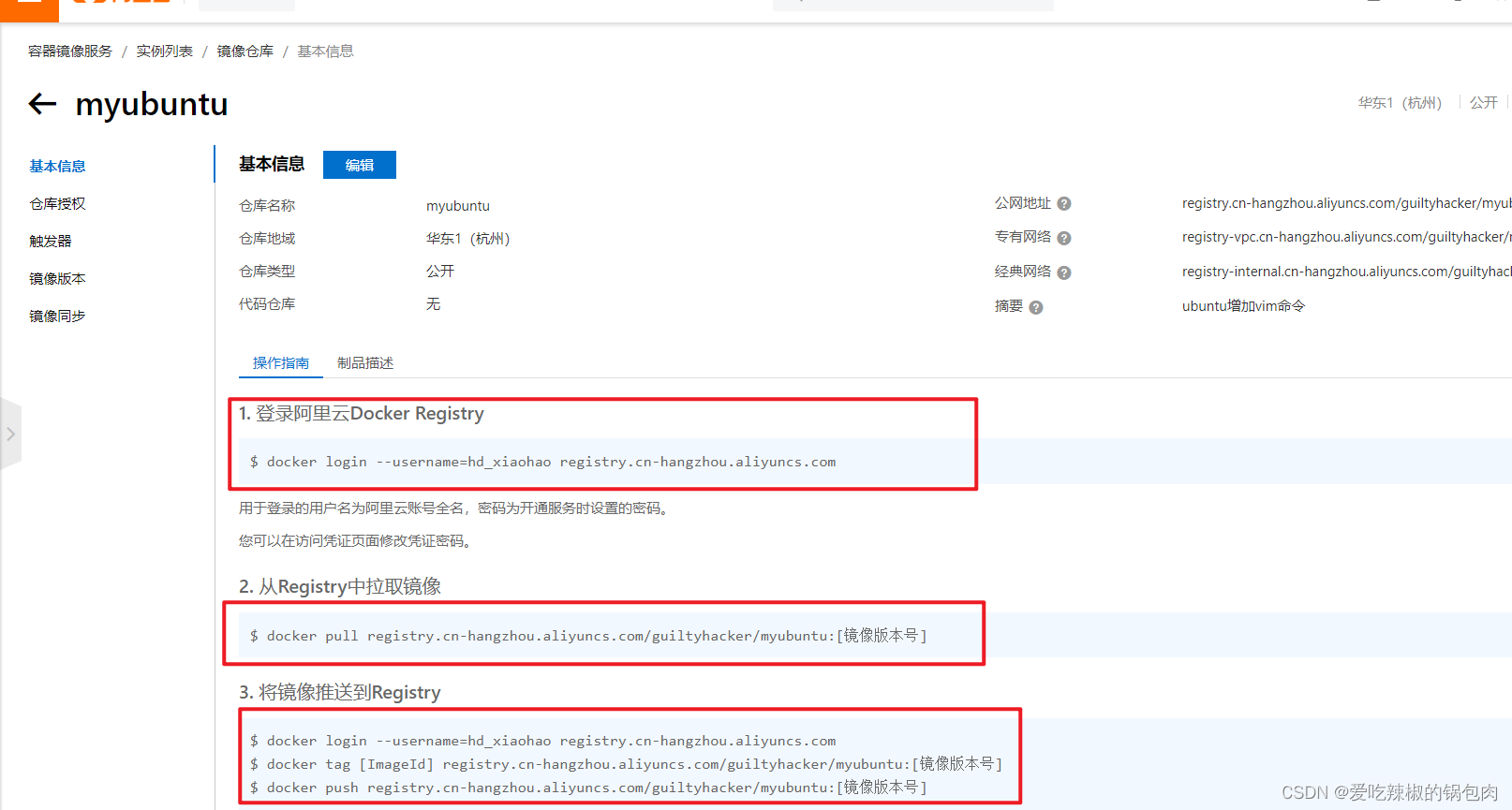Screen dimensions: 1512x810
Task: Select 触发器 in the sidebar
Action: [51, 241]
